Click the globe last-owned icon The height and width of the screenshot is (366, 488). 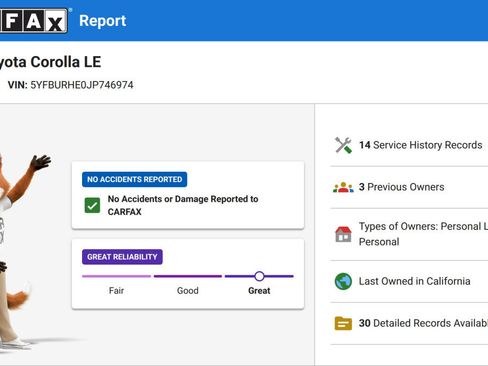[x=343, y=281]
